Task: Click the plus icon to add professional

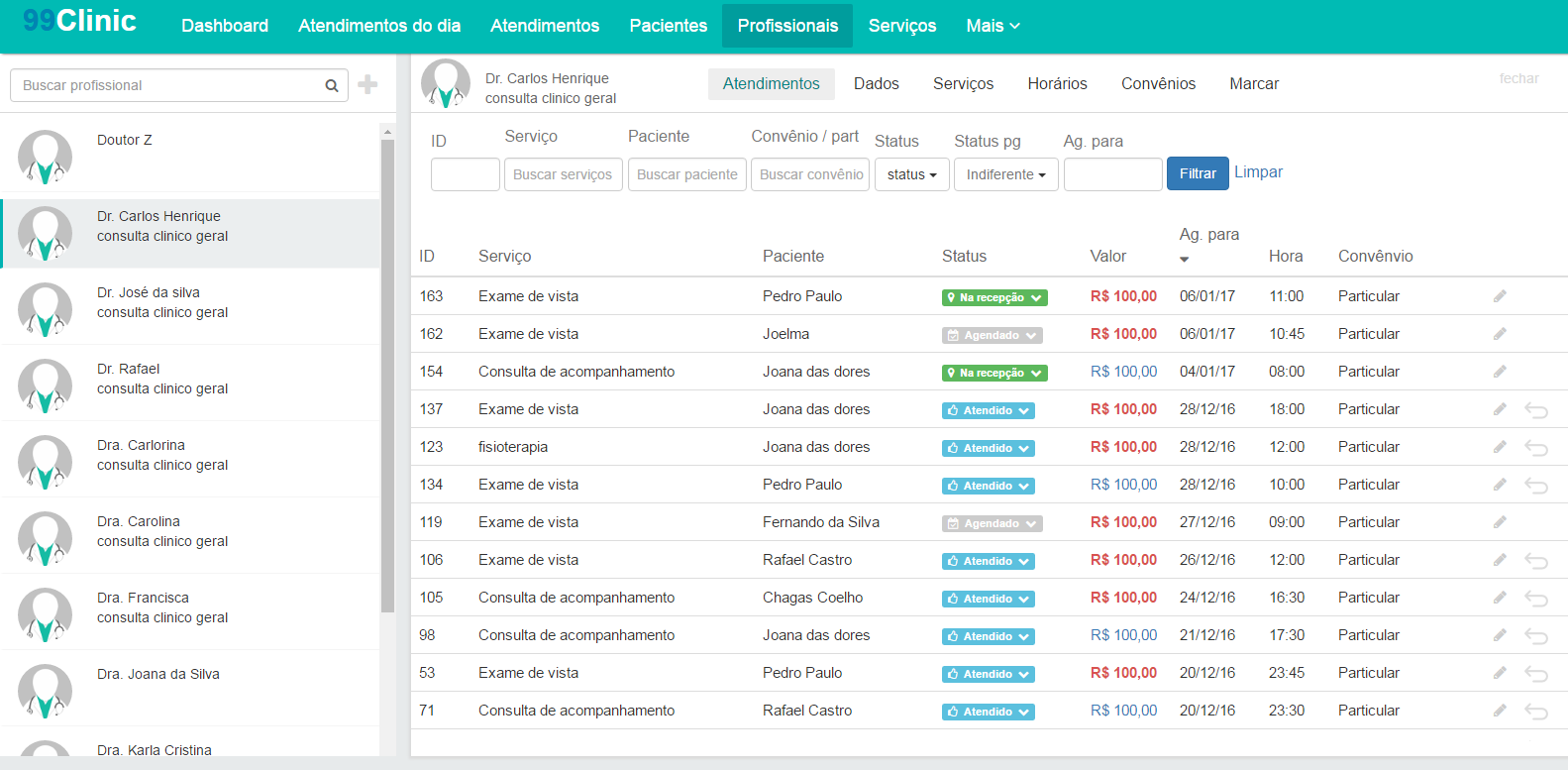Action: click(x=367, y=85)
